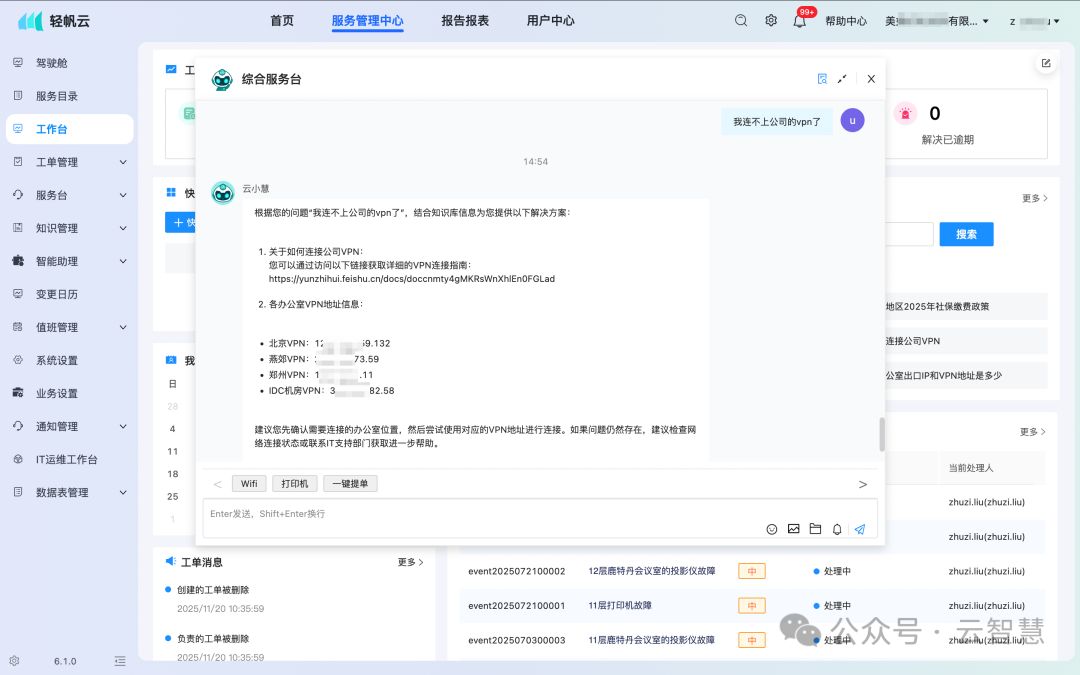
Task: Click the settings gear in the top bar
Action: point(770,19)
